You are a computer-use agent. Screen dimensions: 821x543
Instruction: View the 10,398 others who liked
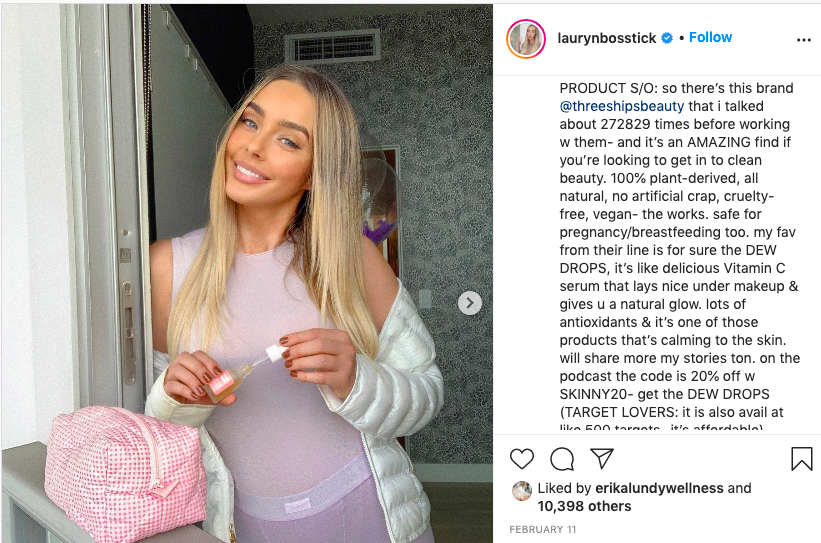pyautogui.click(x=584, y=506)
